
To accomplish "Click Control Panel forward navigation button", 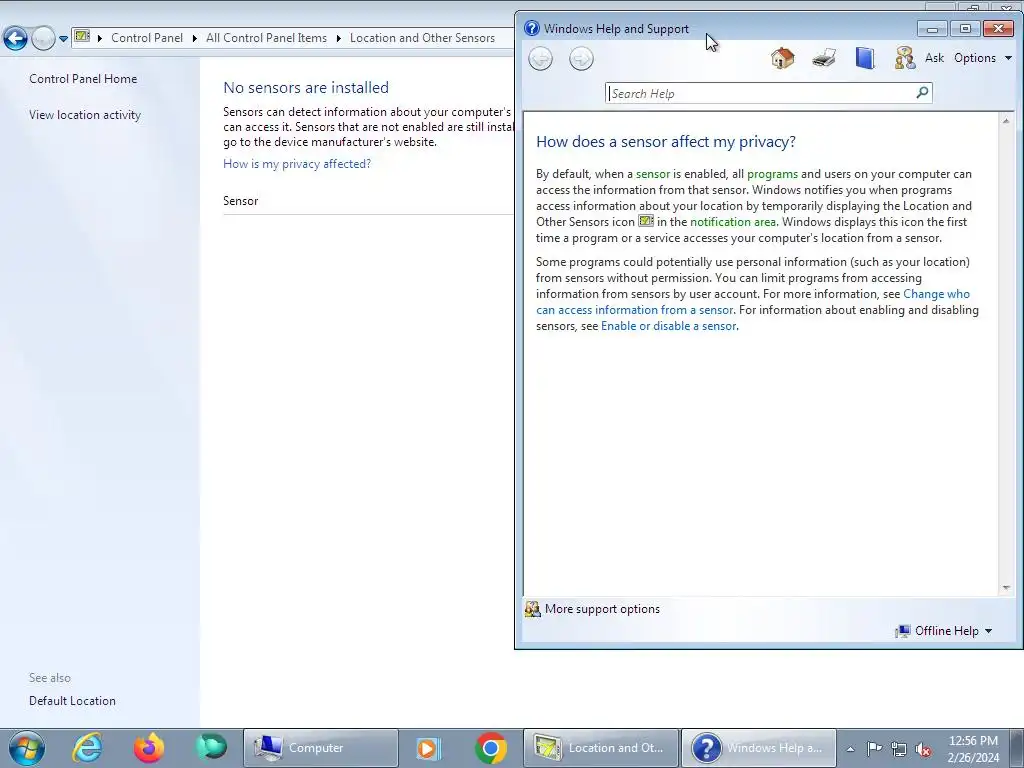I will pyautogui.click(x=43, y=39).
